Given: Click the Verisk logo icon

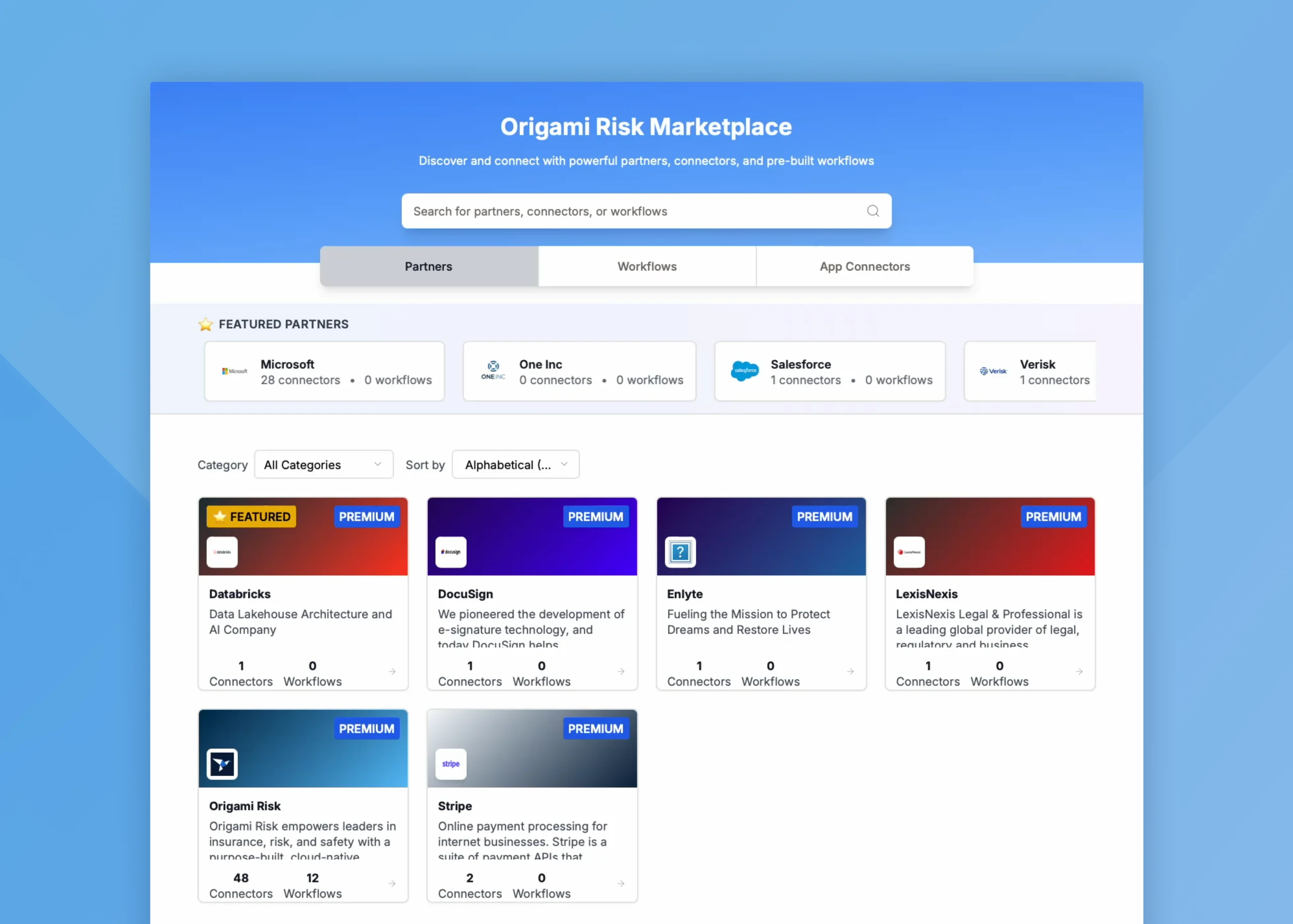Looking at the screenshot, I should point(992,371).
